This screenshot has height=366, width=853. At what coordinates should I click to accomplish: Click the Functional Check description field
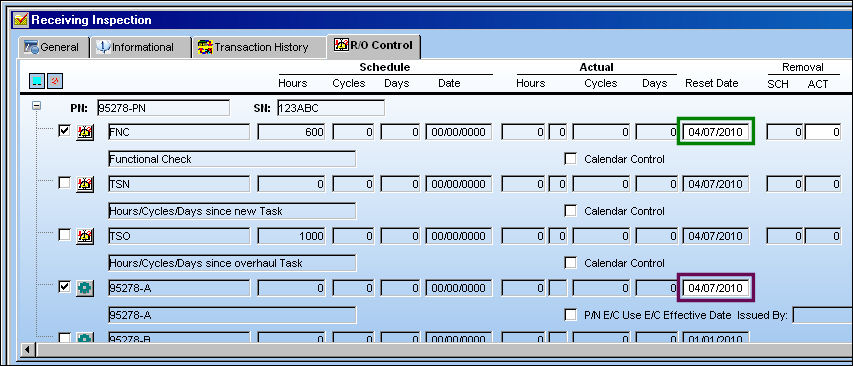point(232,159)
